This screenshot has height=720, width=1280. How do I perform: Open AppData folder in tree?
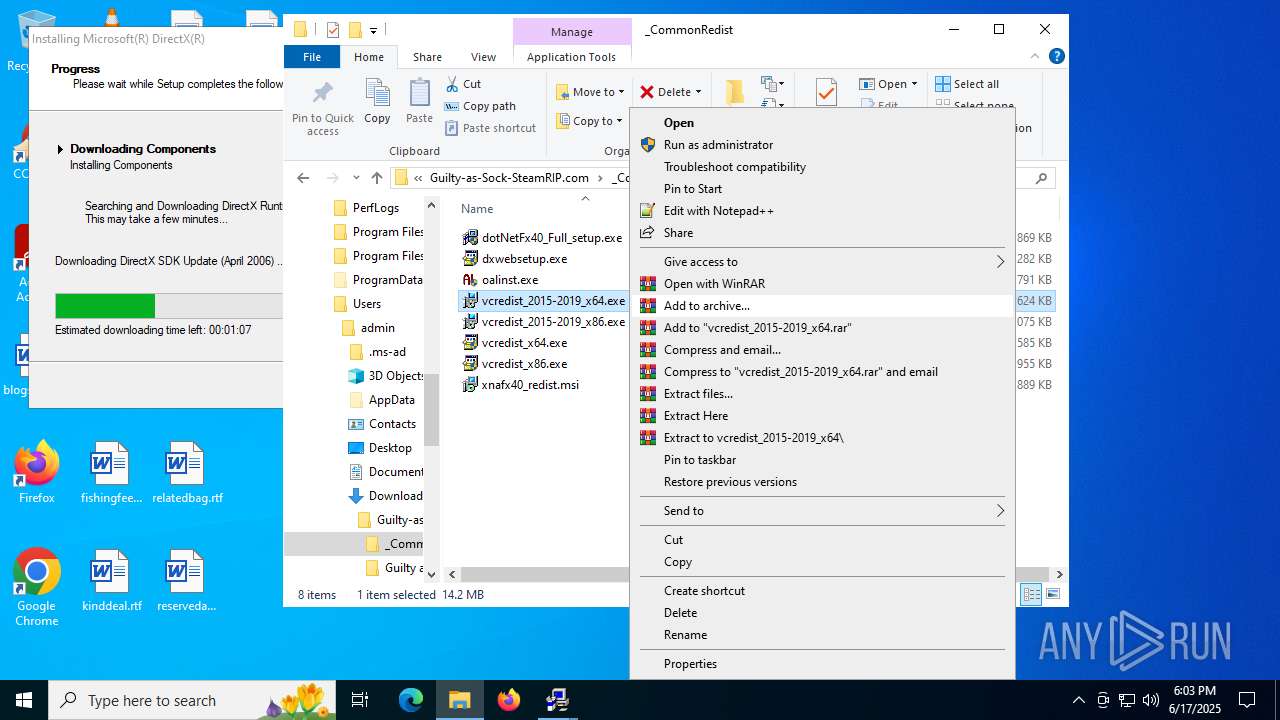(x=381, y=400)
